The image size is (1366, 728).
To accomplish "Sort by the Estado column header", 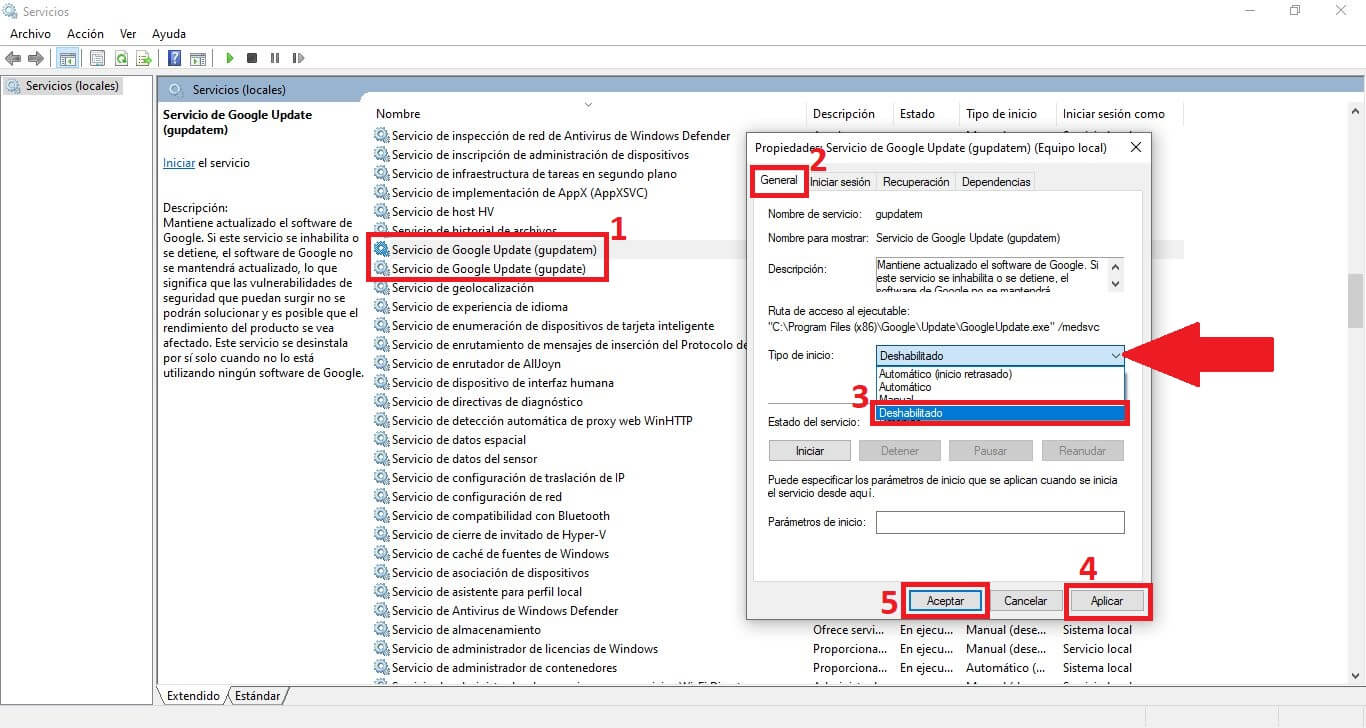I will pos(926,114).
